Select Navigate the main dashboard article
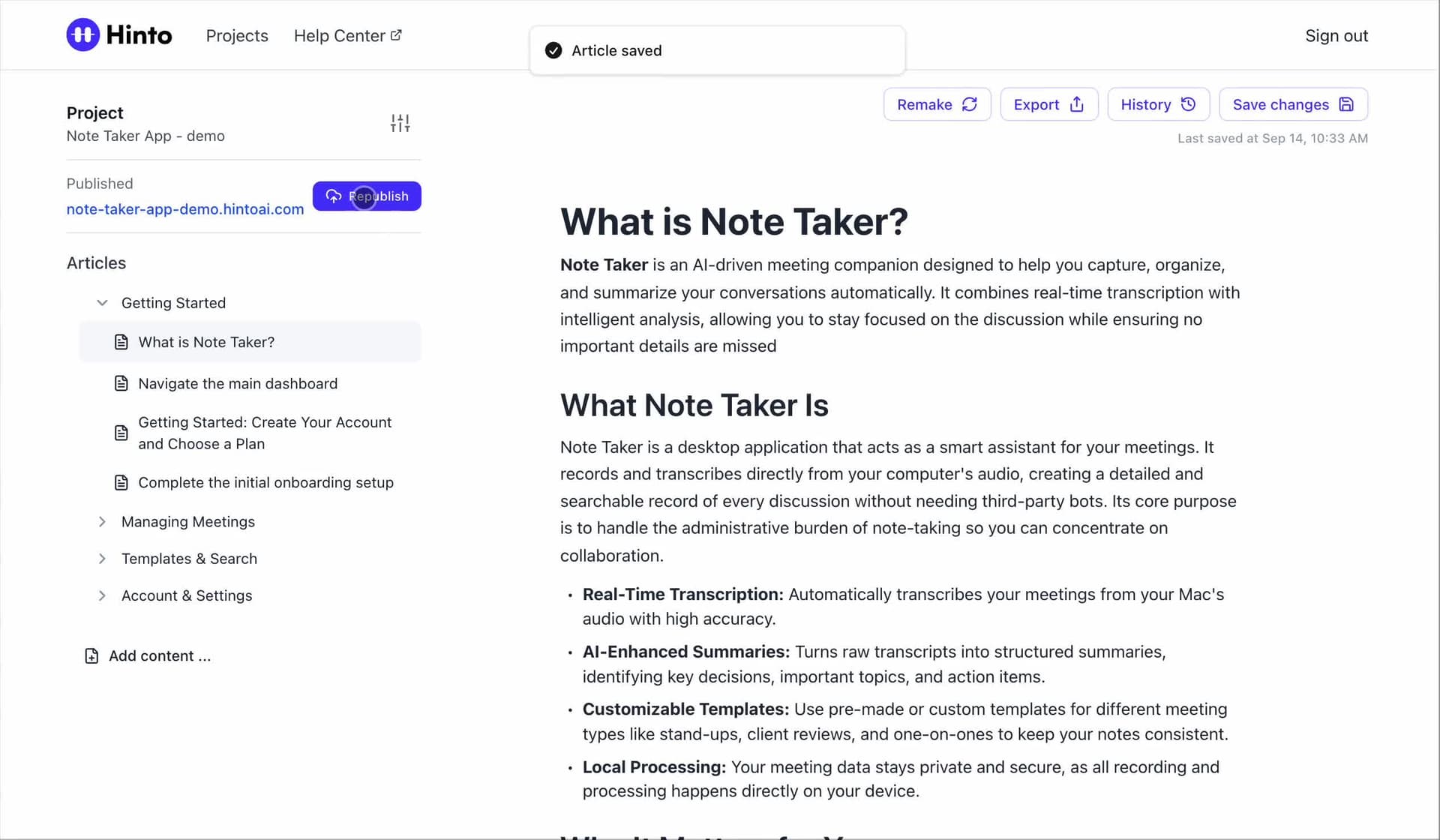Image resolution: width=1440 pixels, height=840 pixels. (x=238, y=384)
